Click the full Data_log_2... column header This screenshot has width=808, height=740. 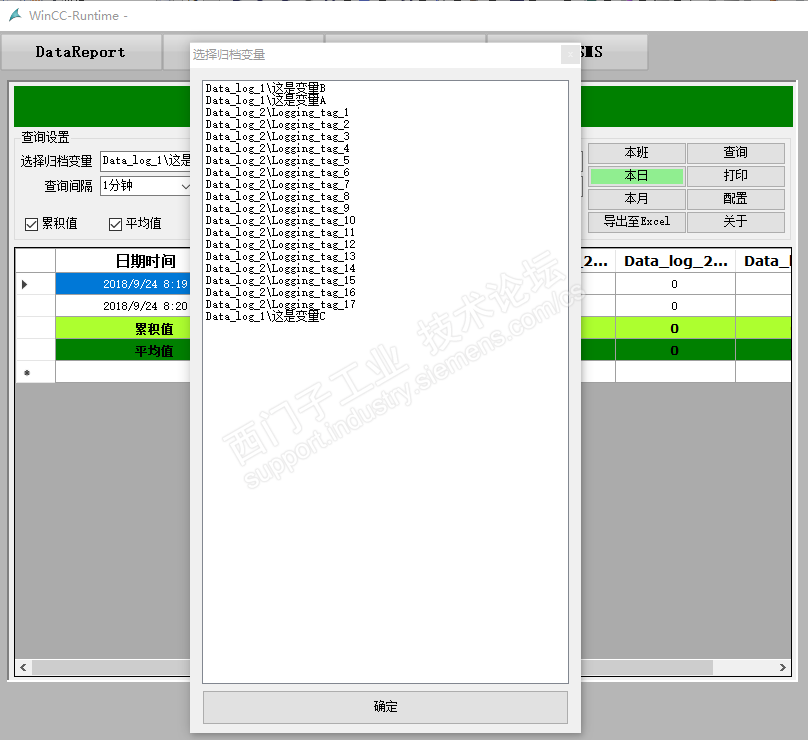[x=676, y=261]
